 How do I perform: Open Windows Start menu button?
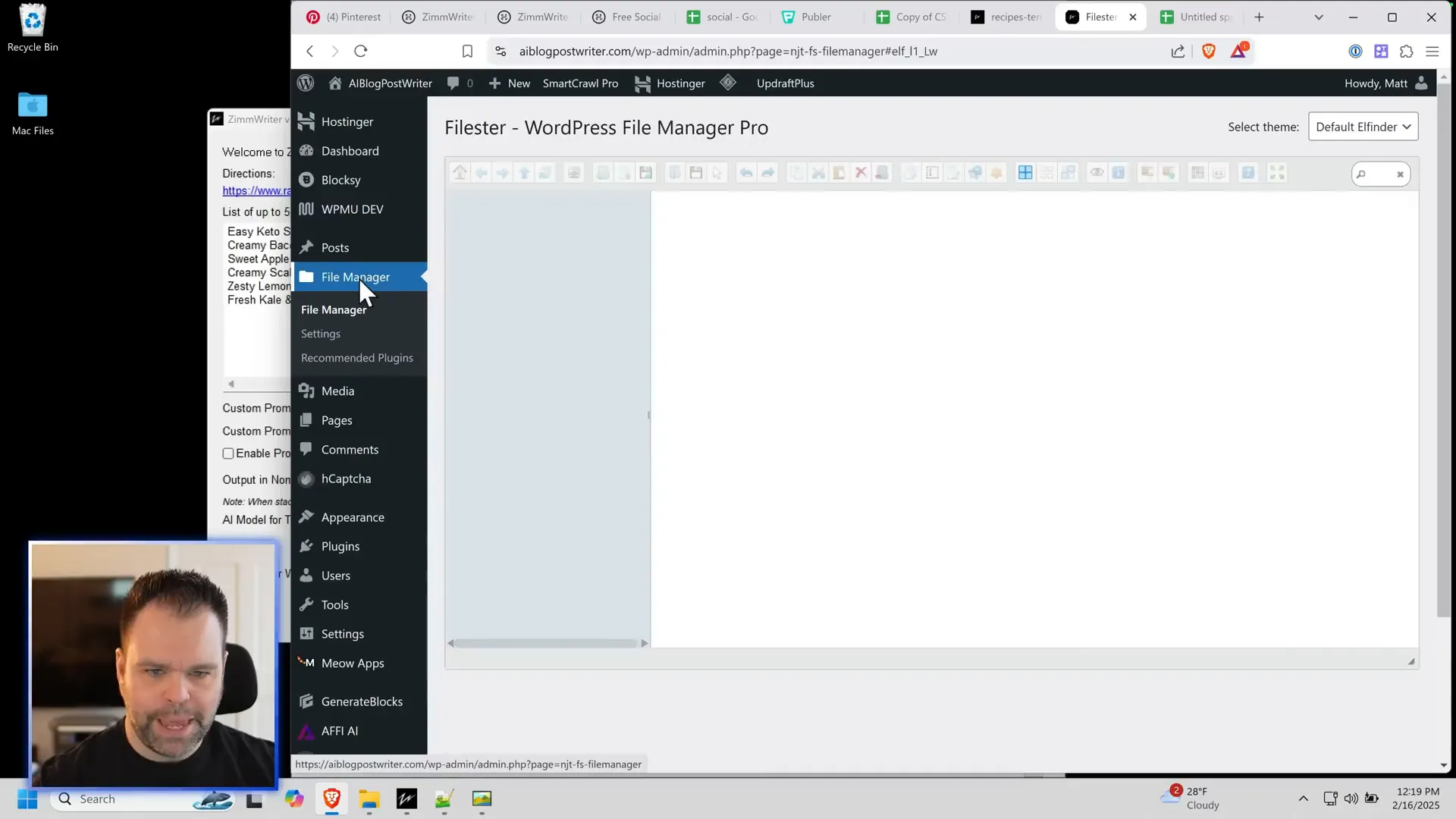(27, 799)
